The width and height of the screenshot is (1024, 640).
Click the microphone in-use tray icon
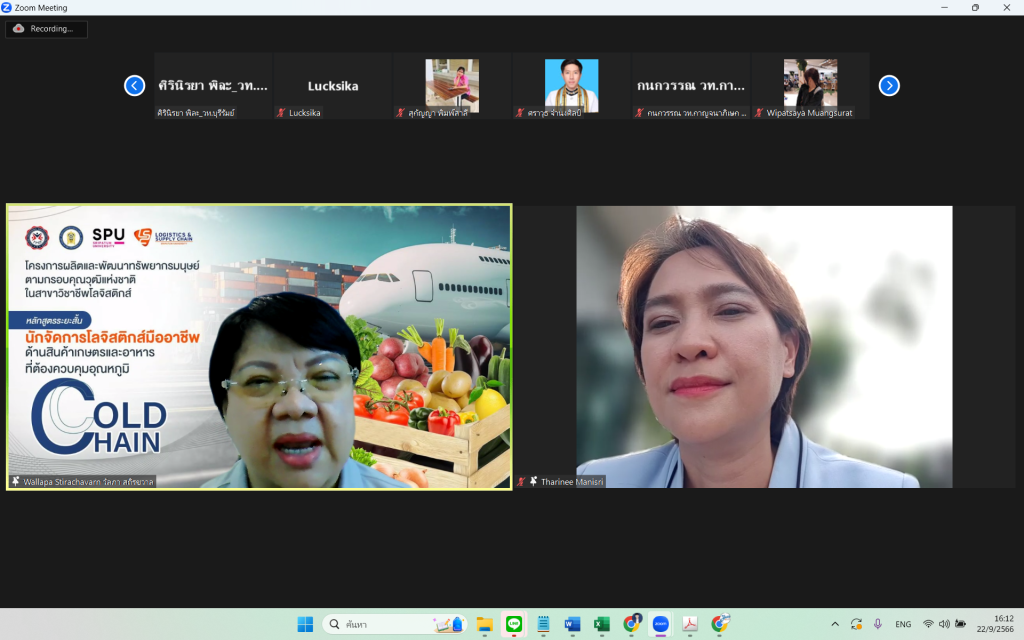(878, 624)
